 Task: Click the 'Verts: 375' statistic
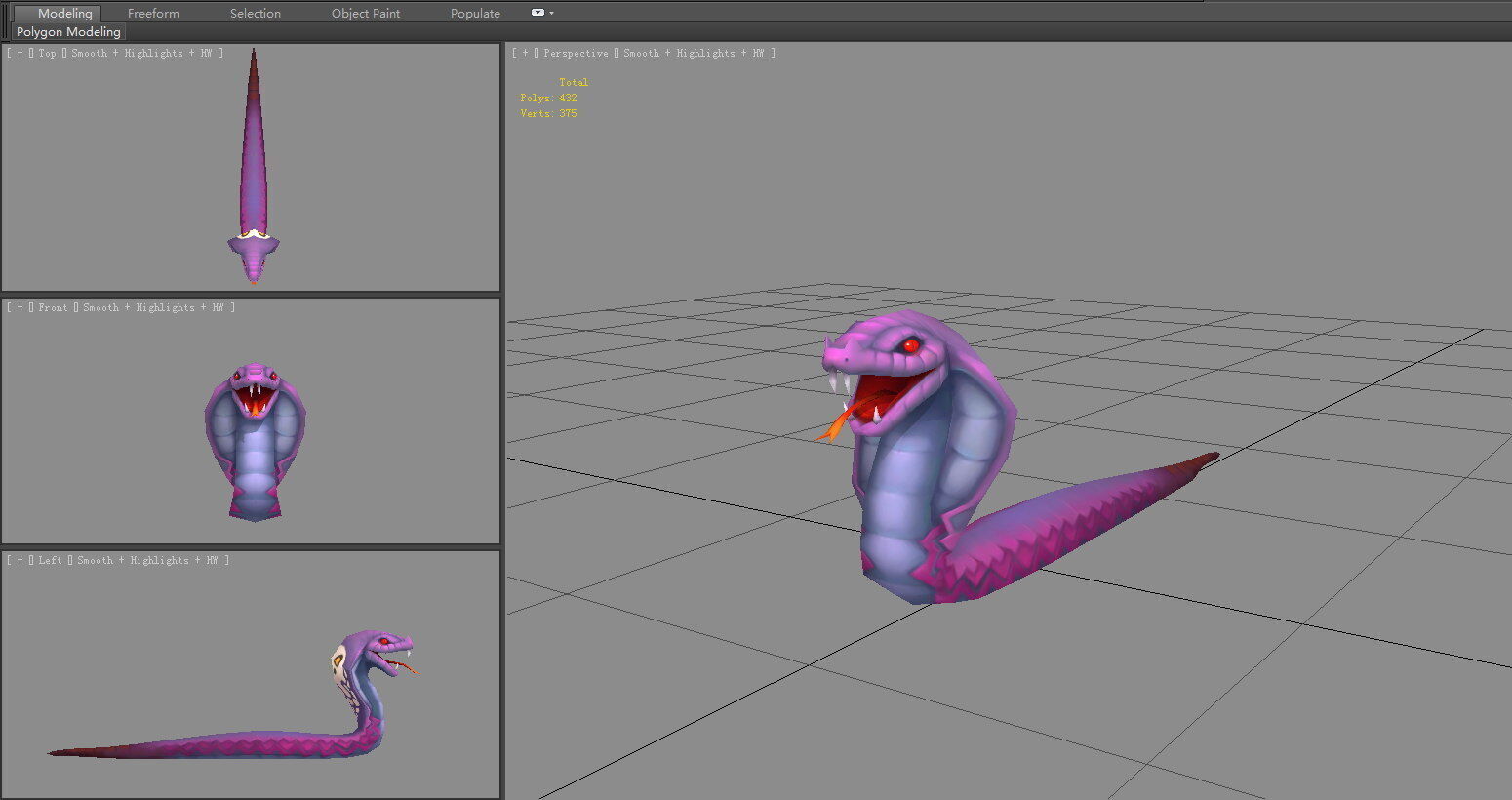pyautogui.click(x=548, y=114)
